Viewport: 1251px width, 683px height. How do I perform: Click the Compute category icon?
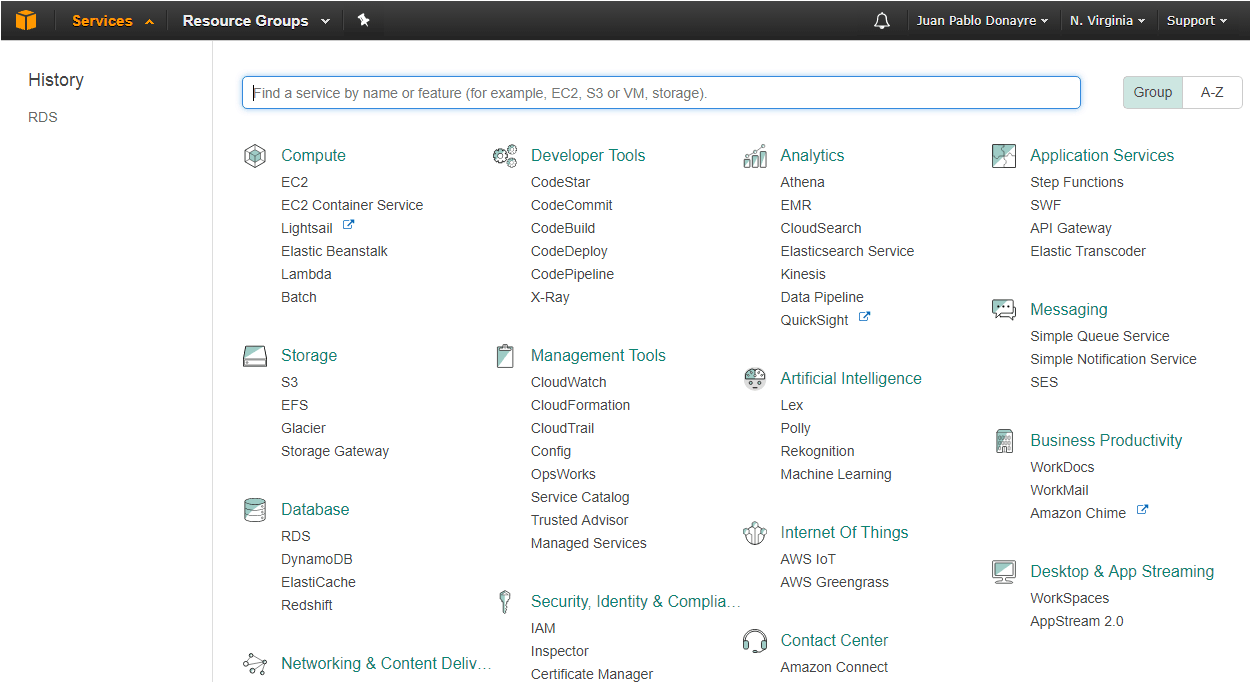point(255,156)
